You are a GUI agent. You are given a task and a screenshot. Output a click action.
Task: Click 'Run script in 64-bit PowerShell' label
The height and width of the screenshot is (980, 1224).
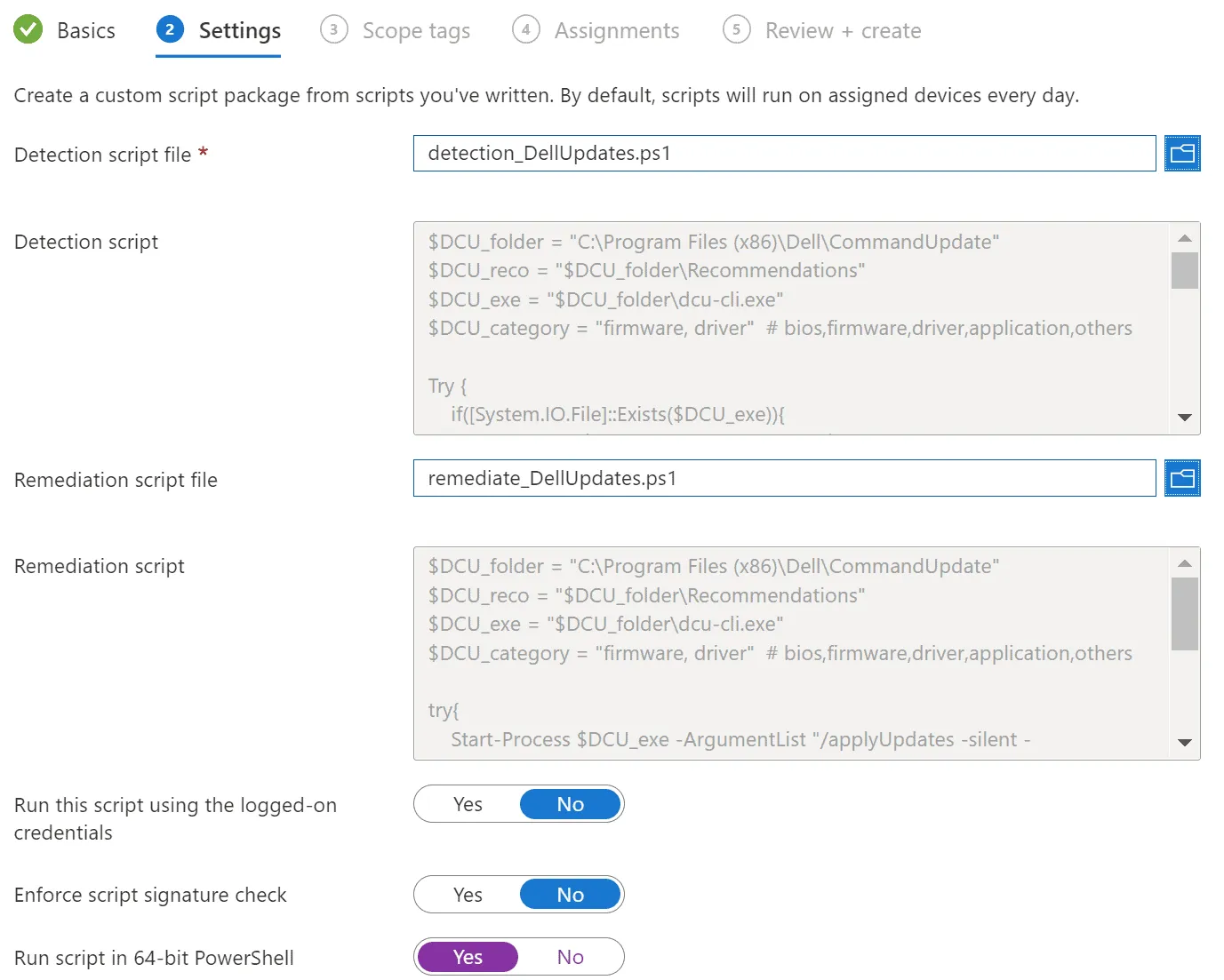(x=154, y=958)
